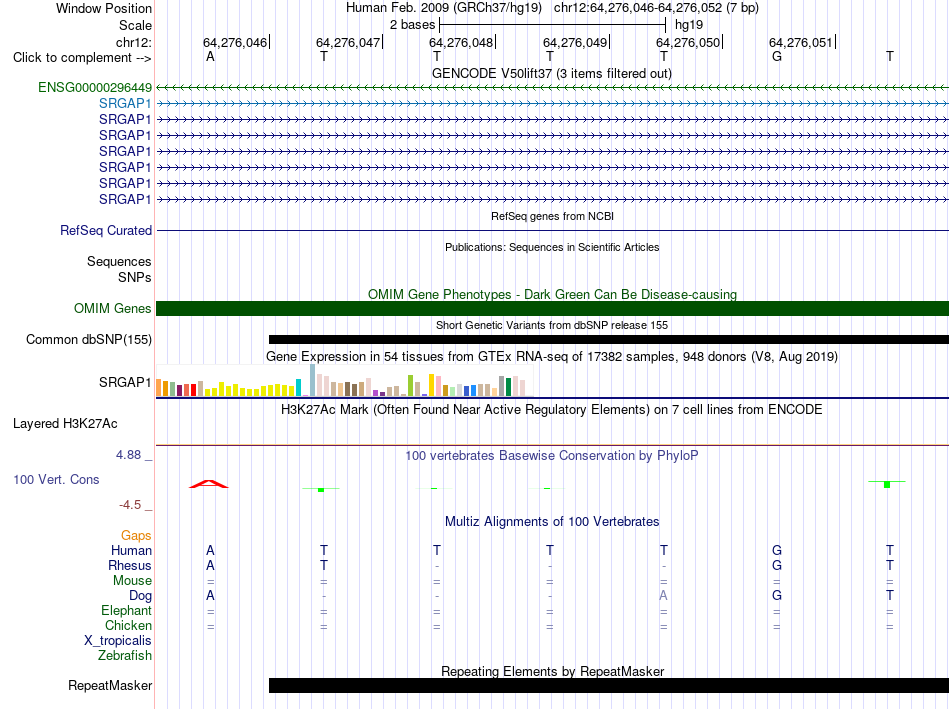The width and height of the screenshot is (950, 709).
Task: Click base 'G' in the complement sequence row
Action: (x=777, y=57)
